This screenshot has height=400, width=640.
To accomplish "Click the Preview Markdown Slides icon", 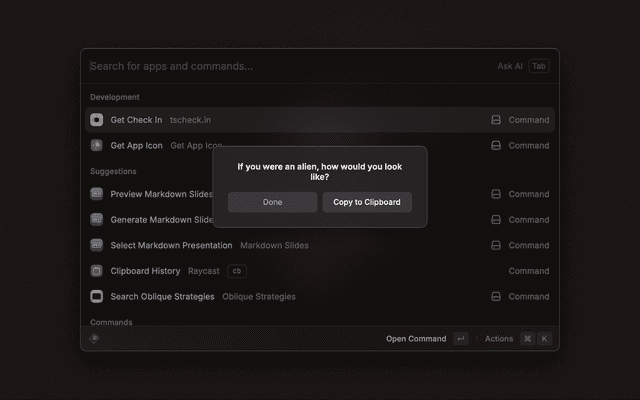I will click(x=97, y=194).
